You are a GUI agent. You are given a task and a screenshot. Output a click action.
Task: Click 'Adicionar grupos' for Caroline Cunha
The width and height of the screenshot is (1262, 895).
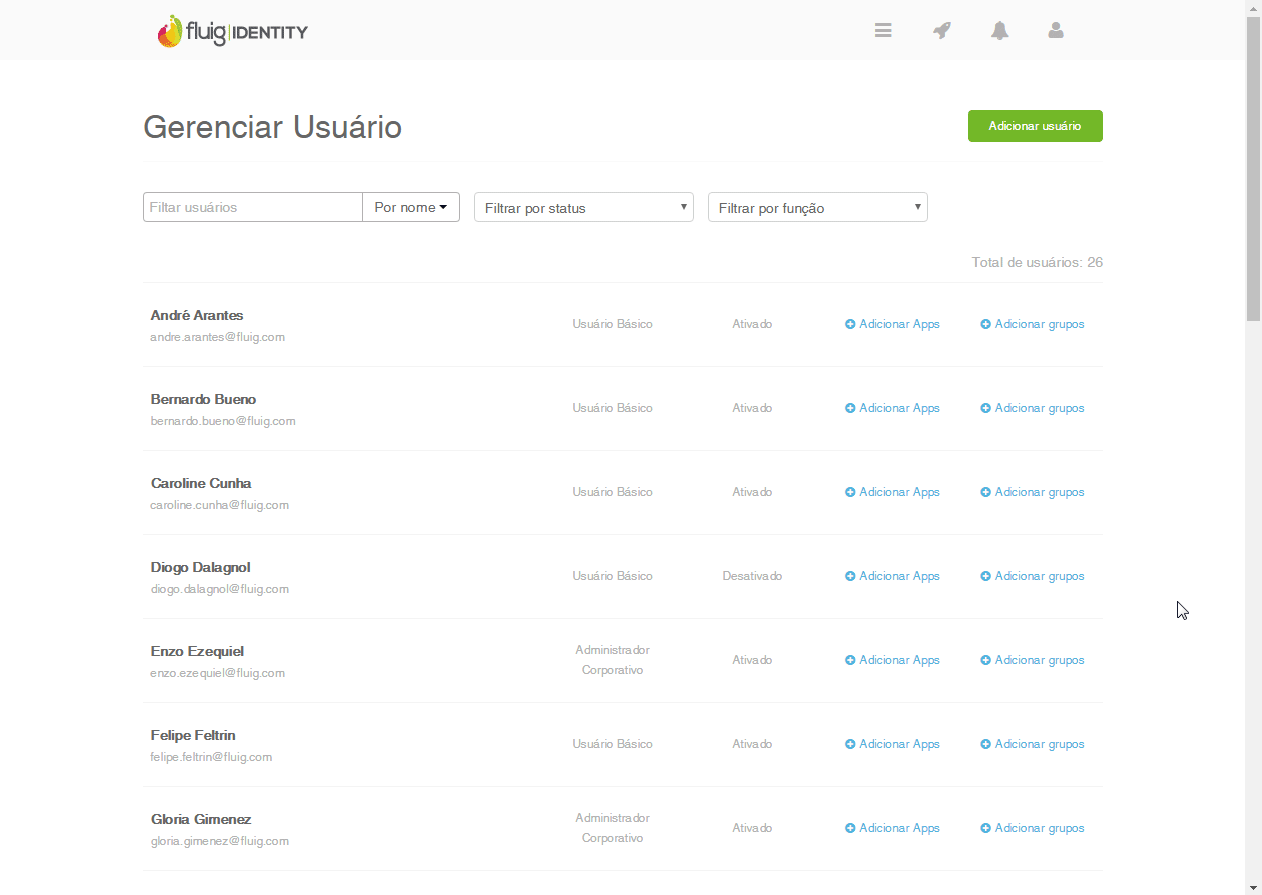1039,492
